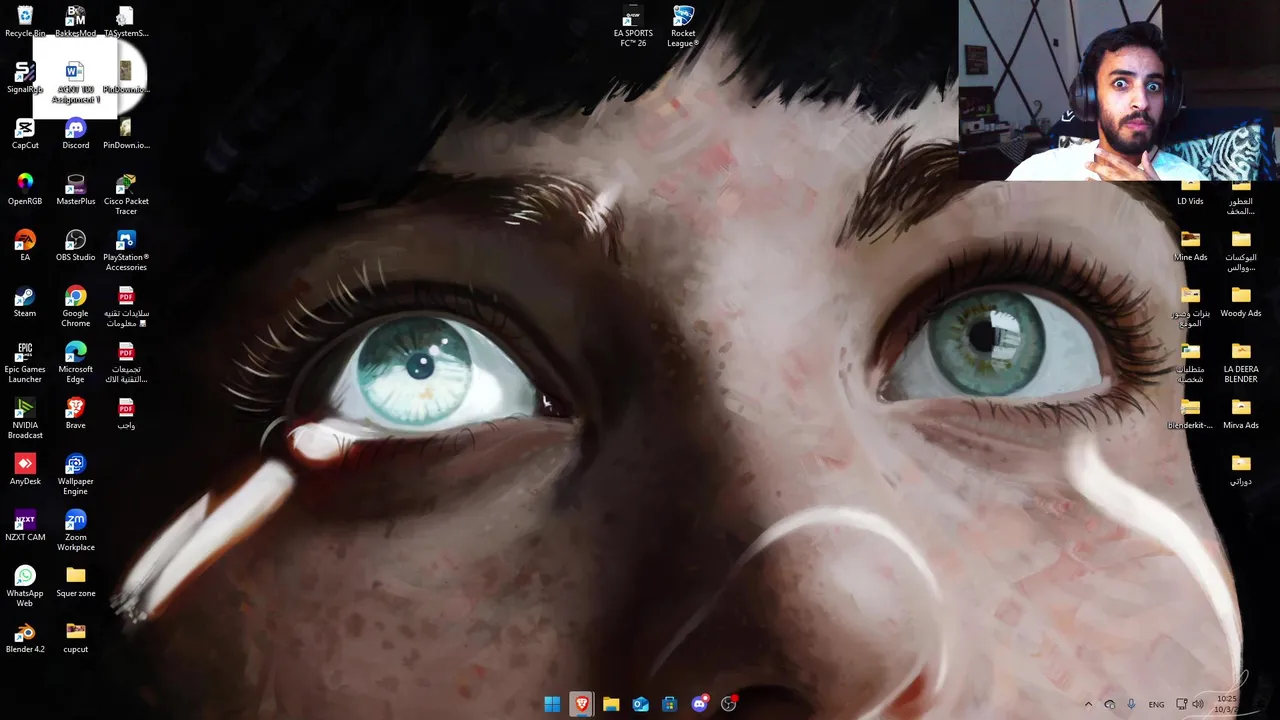Select the LD Vids folder label
This screenshot has width=1280, height=720.
coord(1190,201)
